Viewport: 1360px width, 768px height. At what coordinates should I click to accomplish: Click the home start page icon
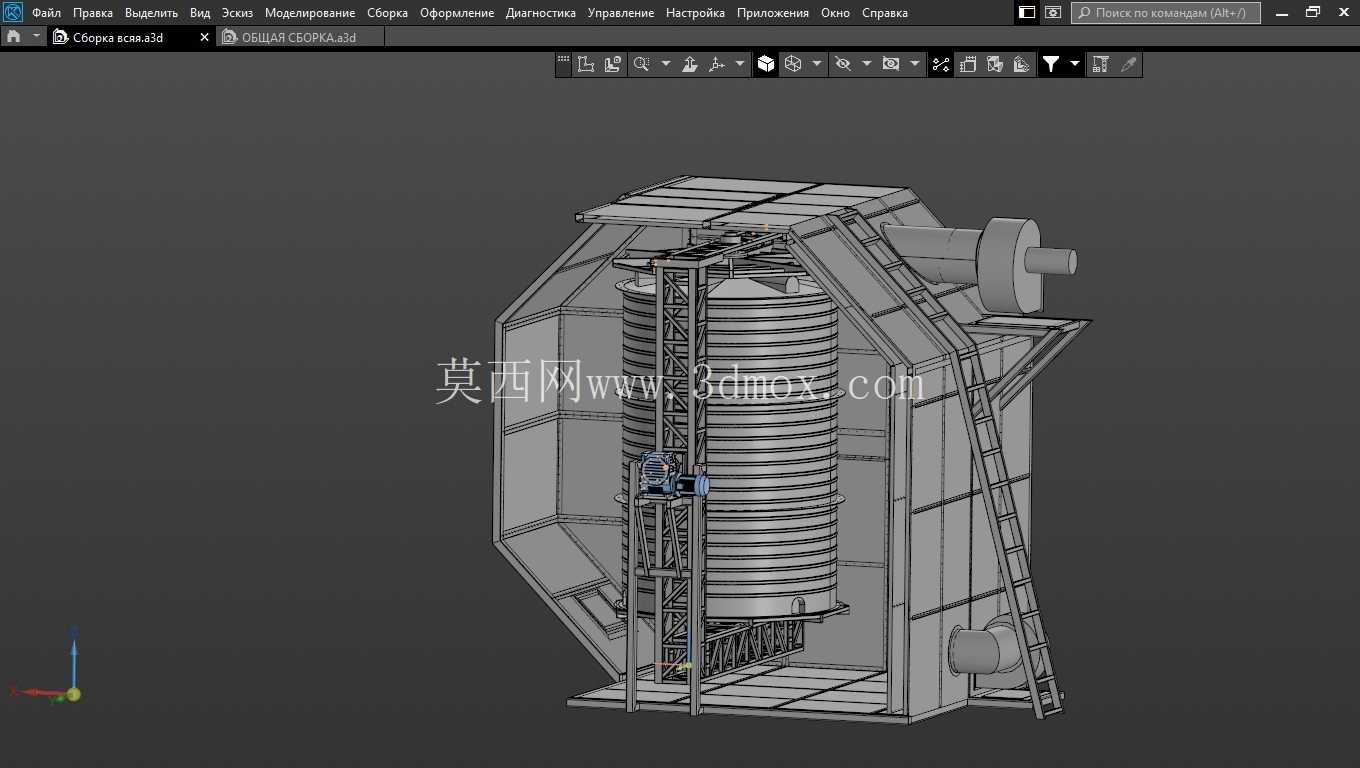(13, 37)
